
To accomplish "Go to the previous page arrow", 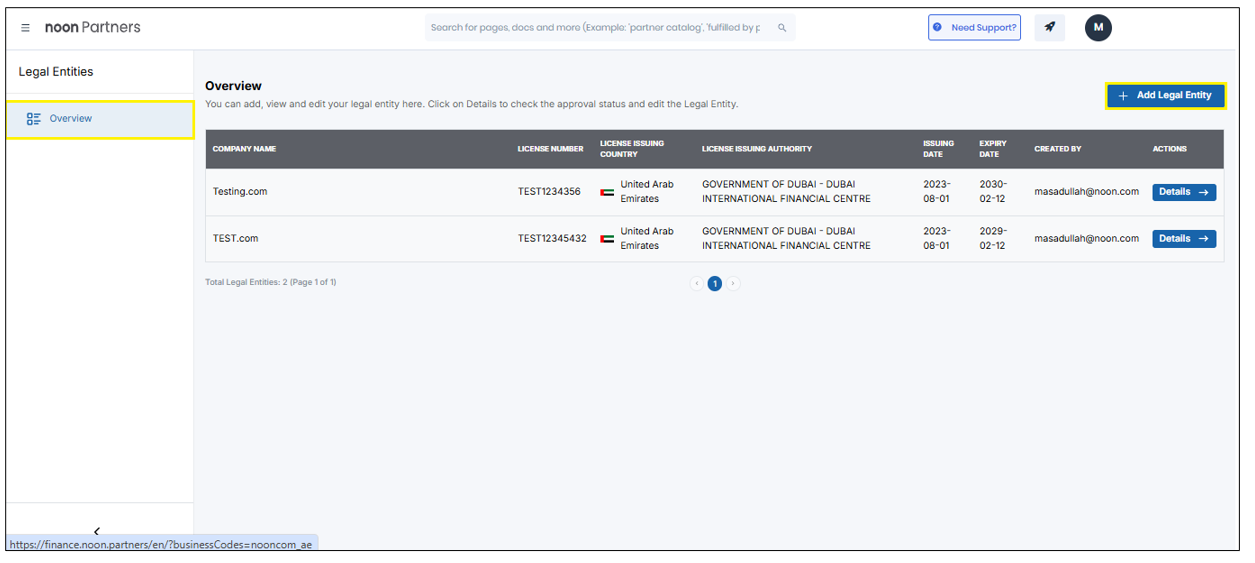I will (697, 284).
